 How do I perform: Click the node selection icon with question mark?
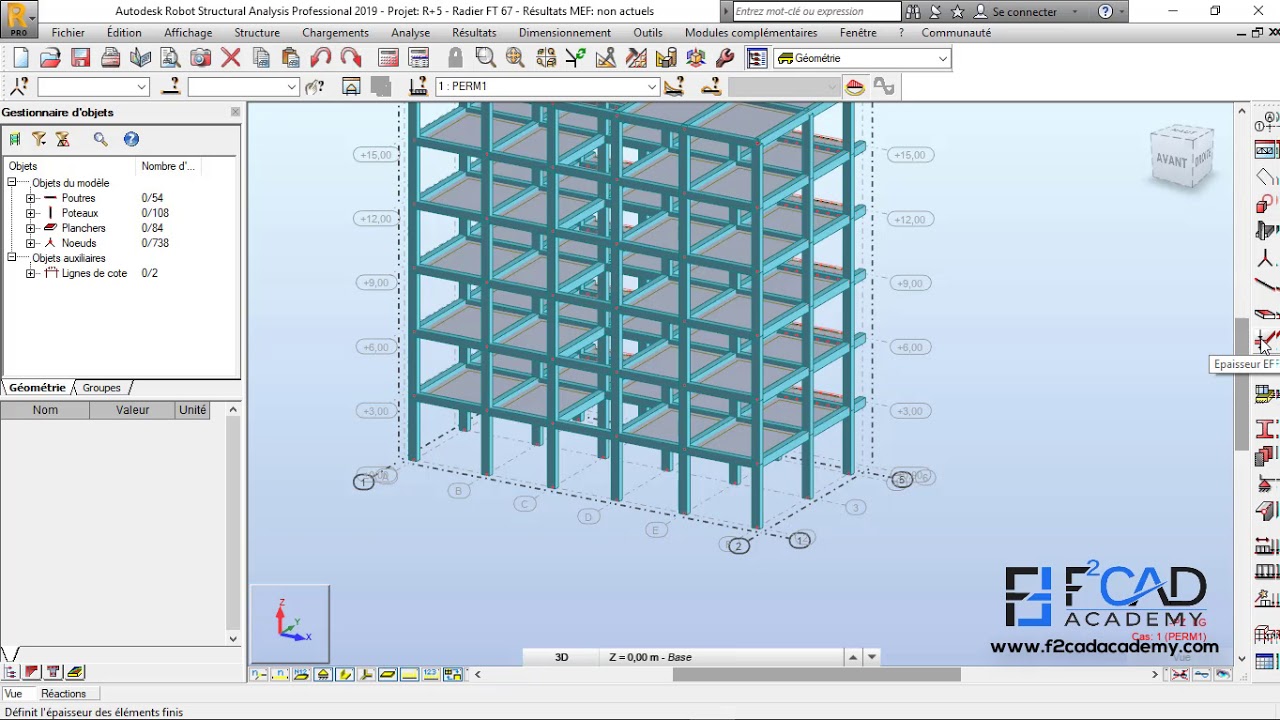pyautogui.click(x=19, y=87)
